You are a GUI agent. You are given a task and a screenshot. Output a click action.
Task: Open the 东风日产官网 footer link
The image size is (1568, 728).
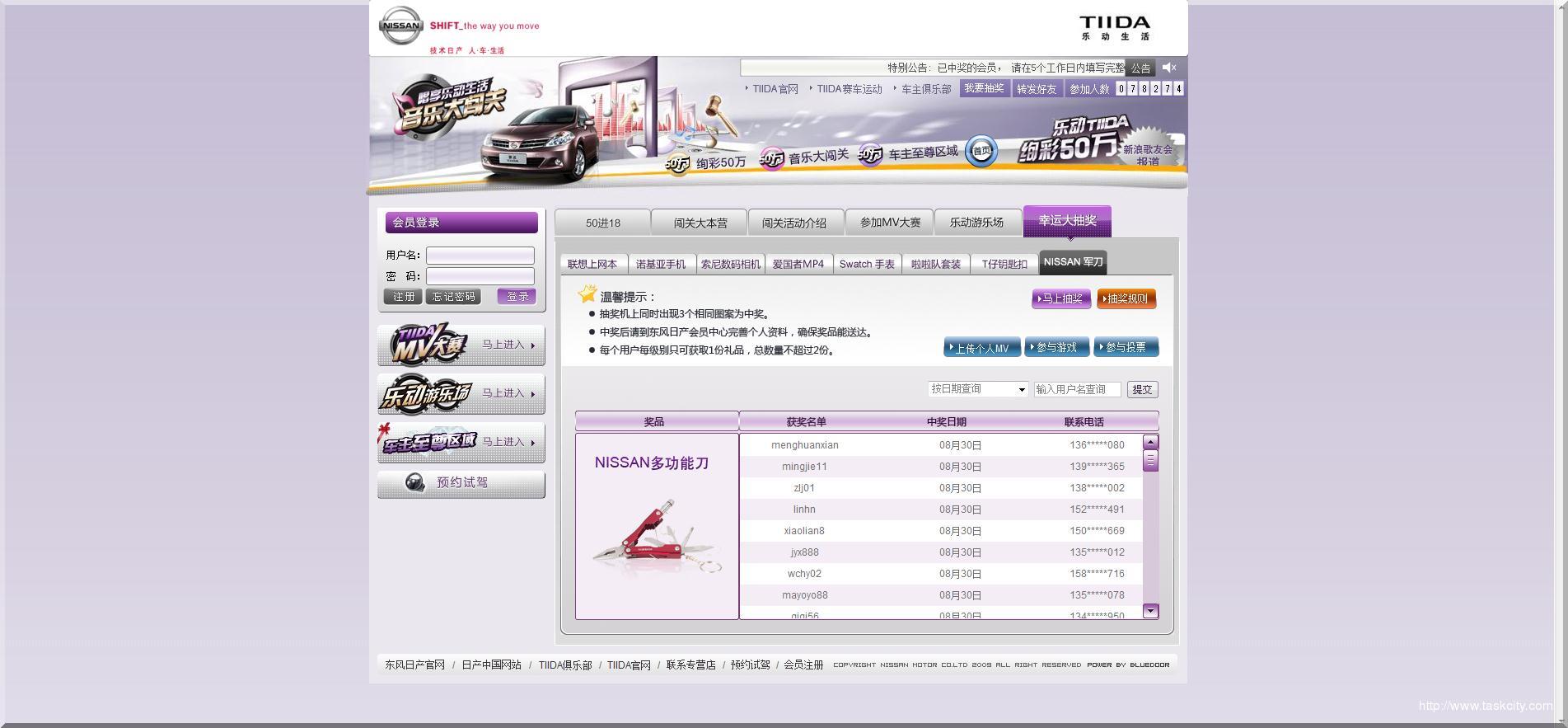(414, 665)
